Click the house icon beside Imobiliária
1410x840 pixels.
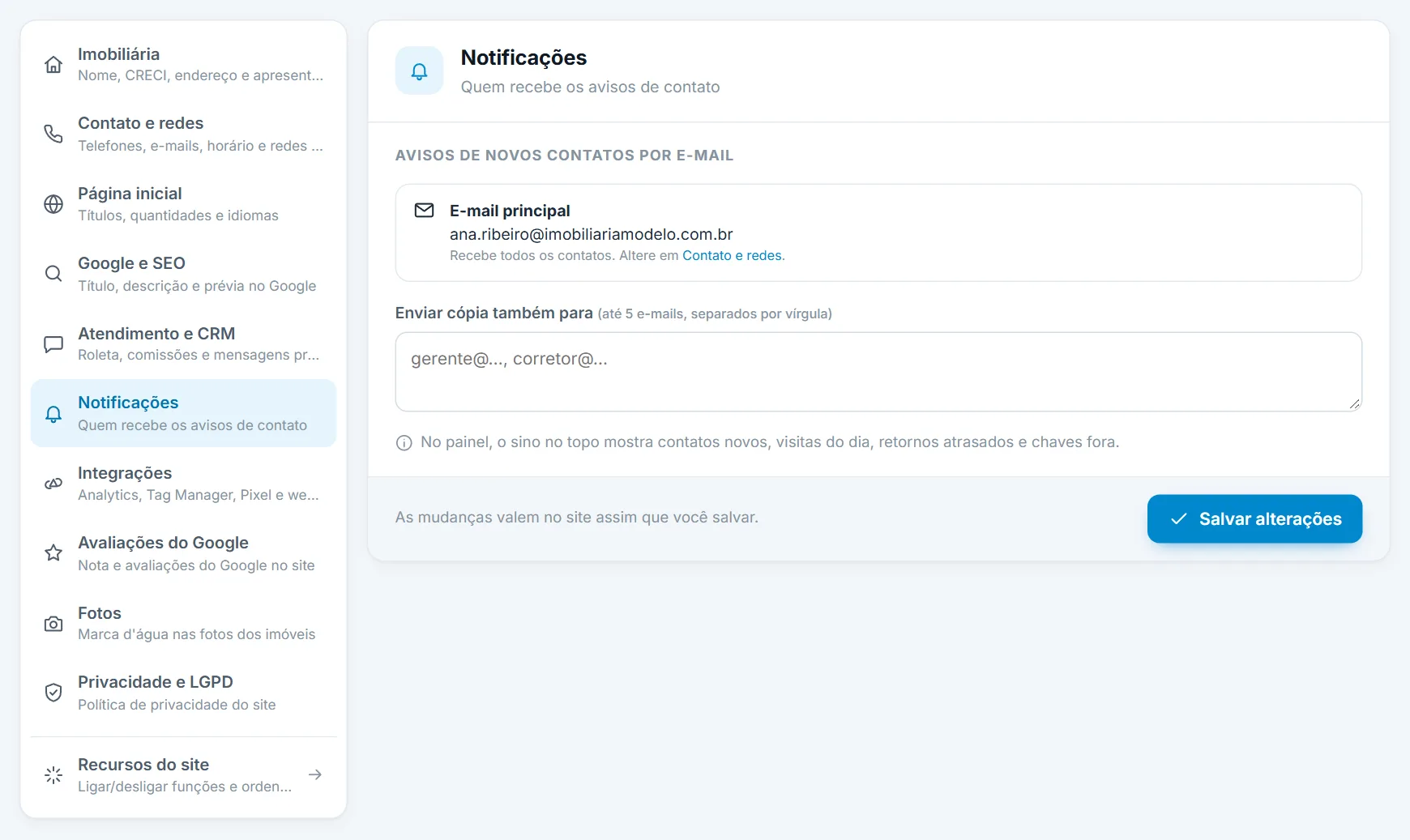click(53, 65)
